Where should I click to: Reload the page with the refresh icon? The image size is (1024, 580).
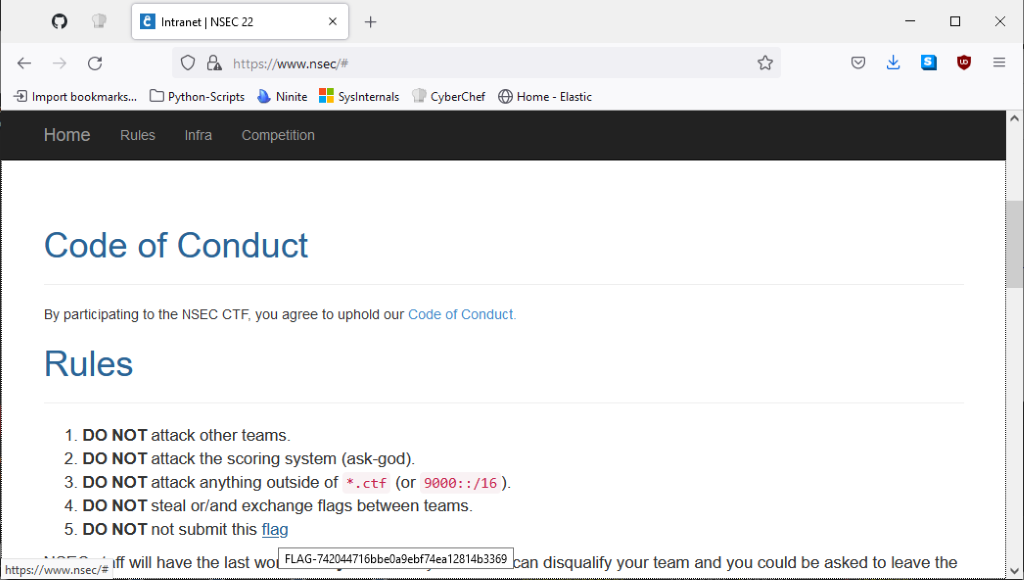pyautogui.click(x=95, y=63)
